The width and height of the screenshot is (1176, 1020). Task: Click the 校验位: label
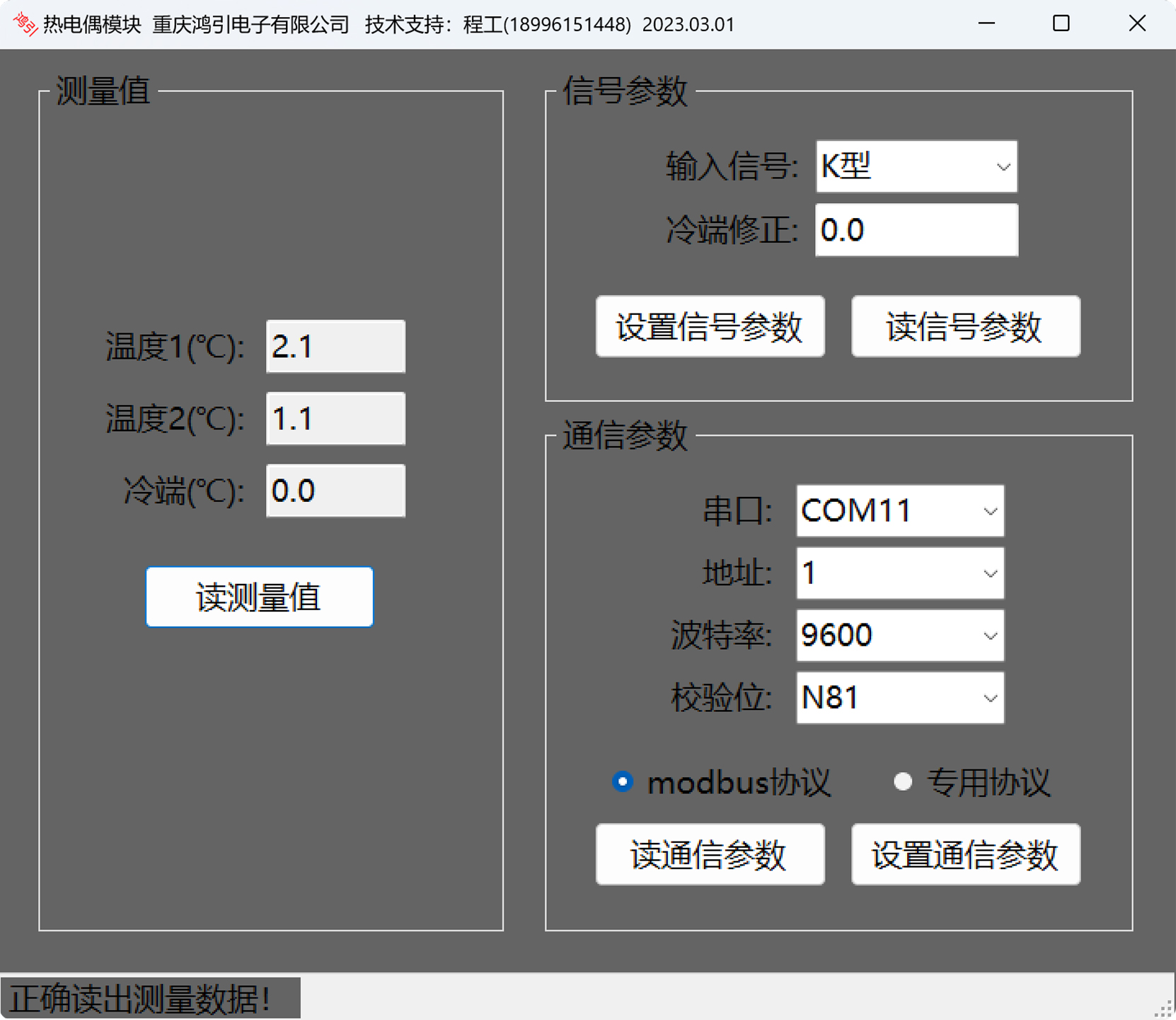722,698
